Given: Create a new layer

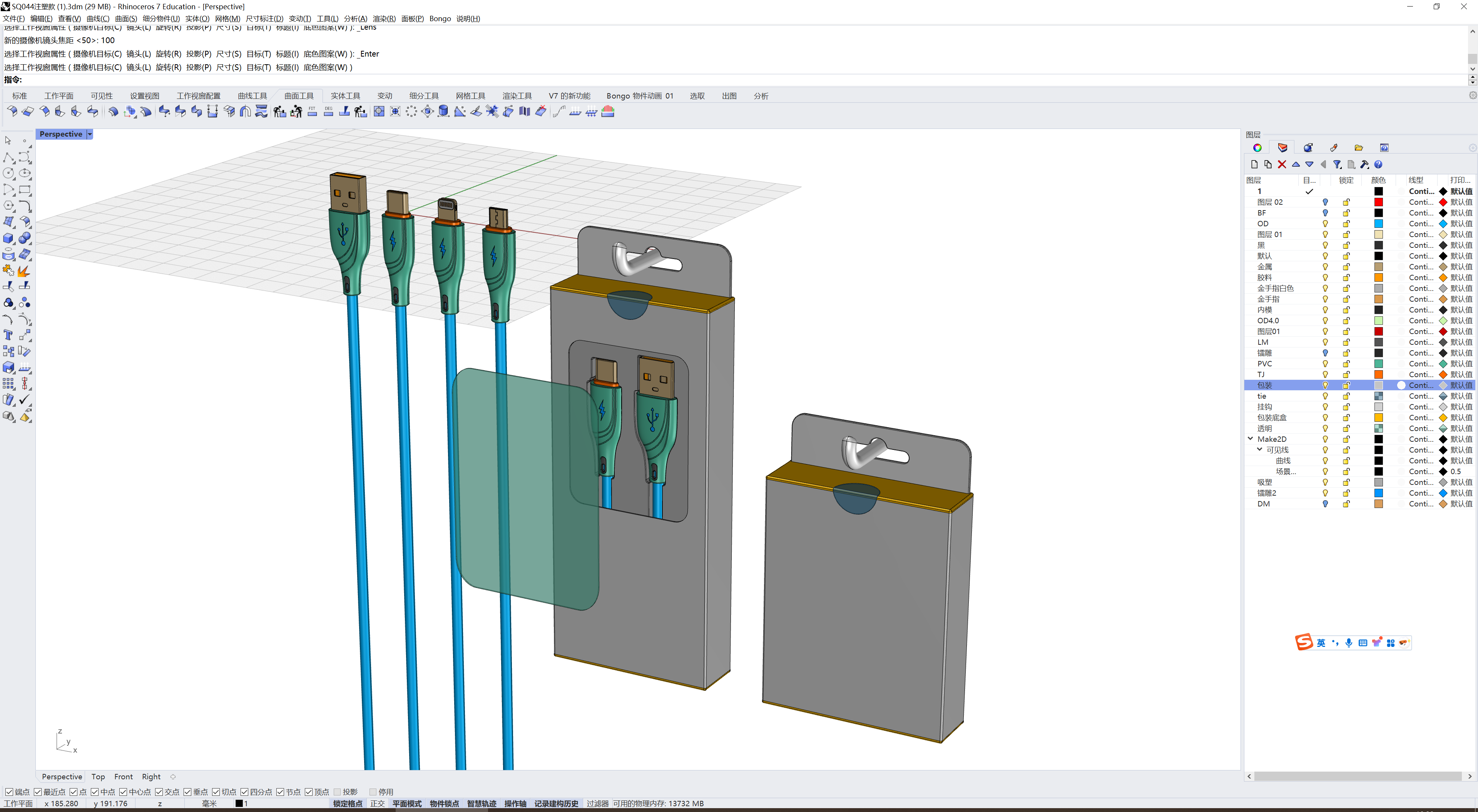Looking at the screenshot, I should [x=1254, y=165].
